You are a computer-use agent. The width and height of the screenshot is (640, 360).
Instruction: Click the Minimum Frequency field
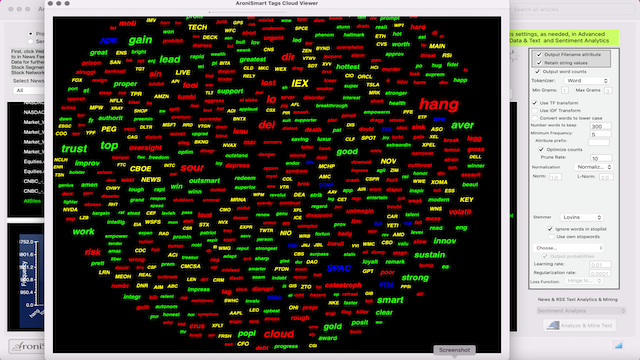pos(601,134)
